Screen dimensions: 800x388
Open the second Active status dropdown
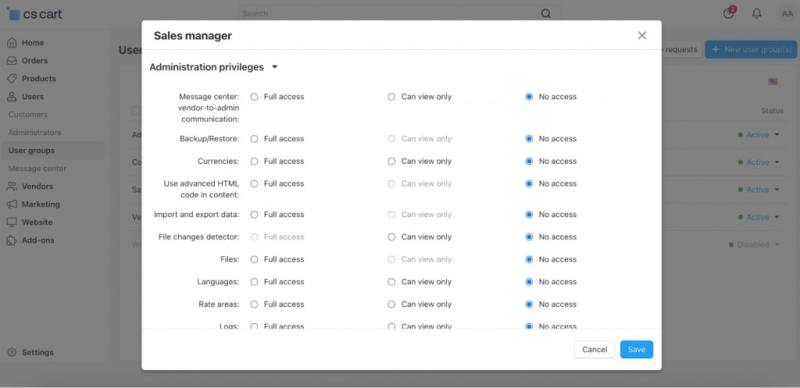(759, 162)
